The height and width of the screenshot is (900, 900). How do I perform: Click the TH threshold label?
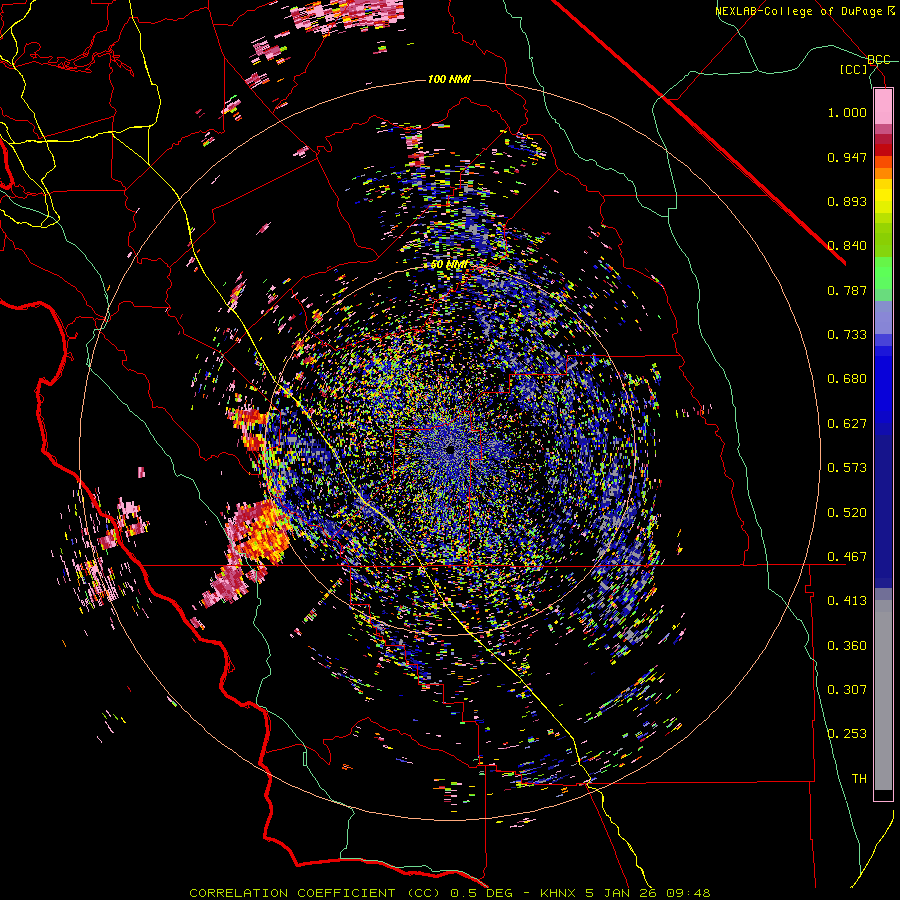(859, 779)
